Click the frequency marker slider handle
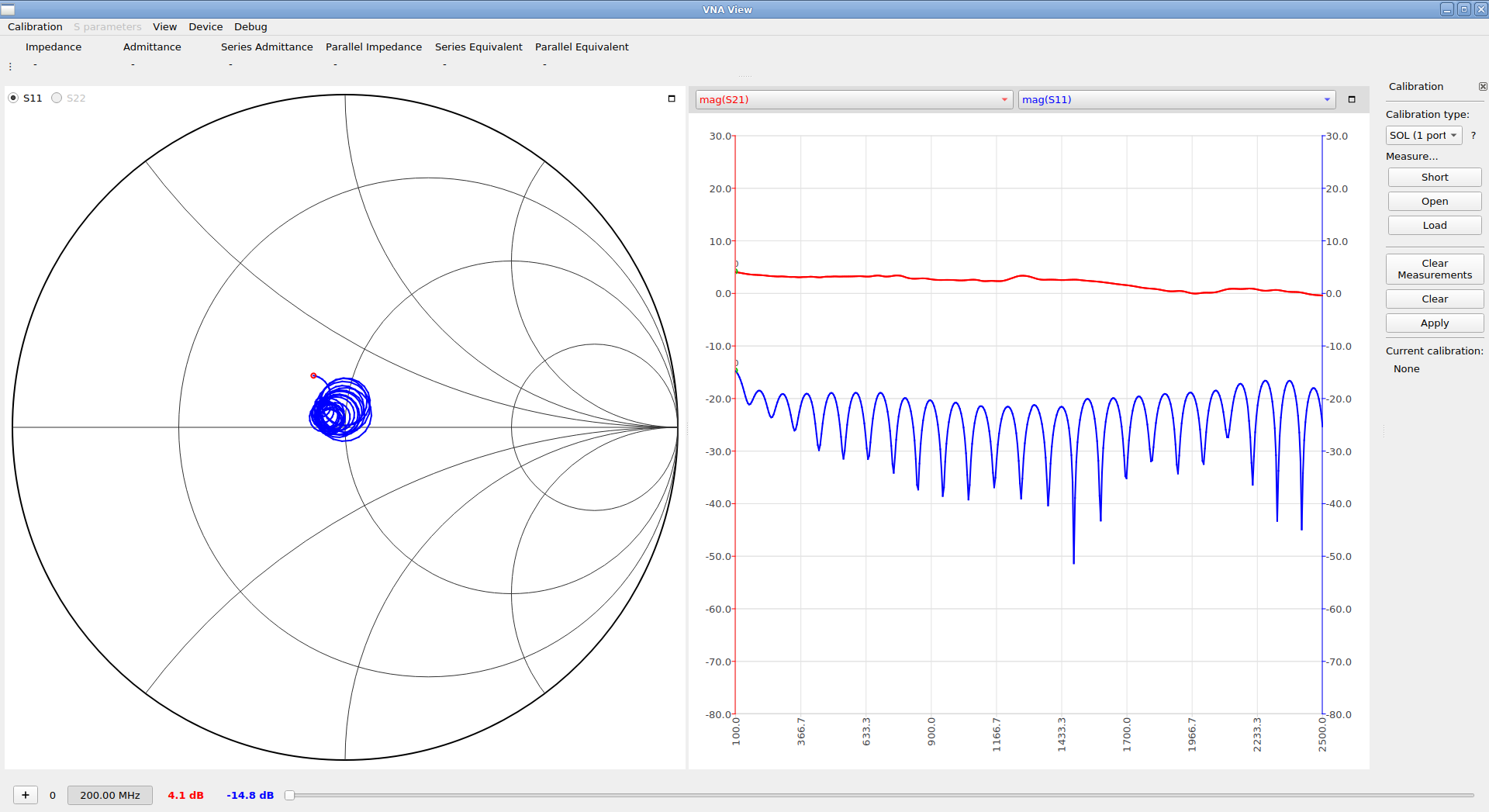This screenshot has height=812, width=1489. [x=289, y=795]
